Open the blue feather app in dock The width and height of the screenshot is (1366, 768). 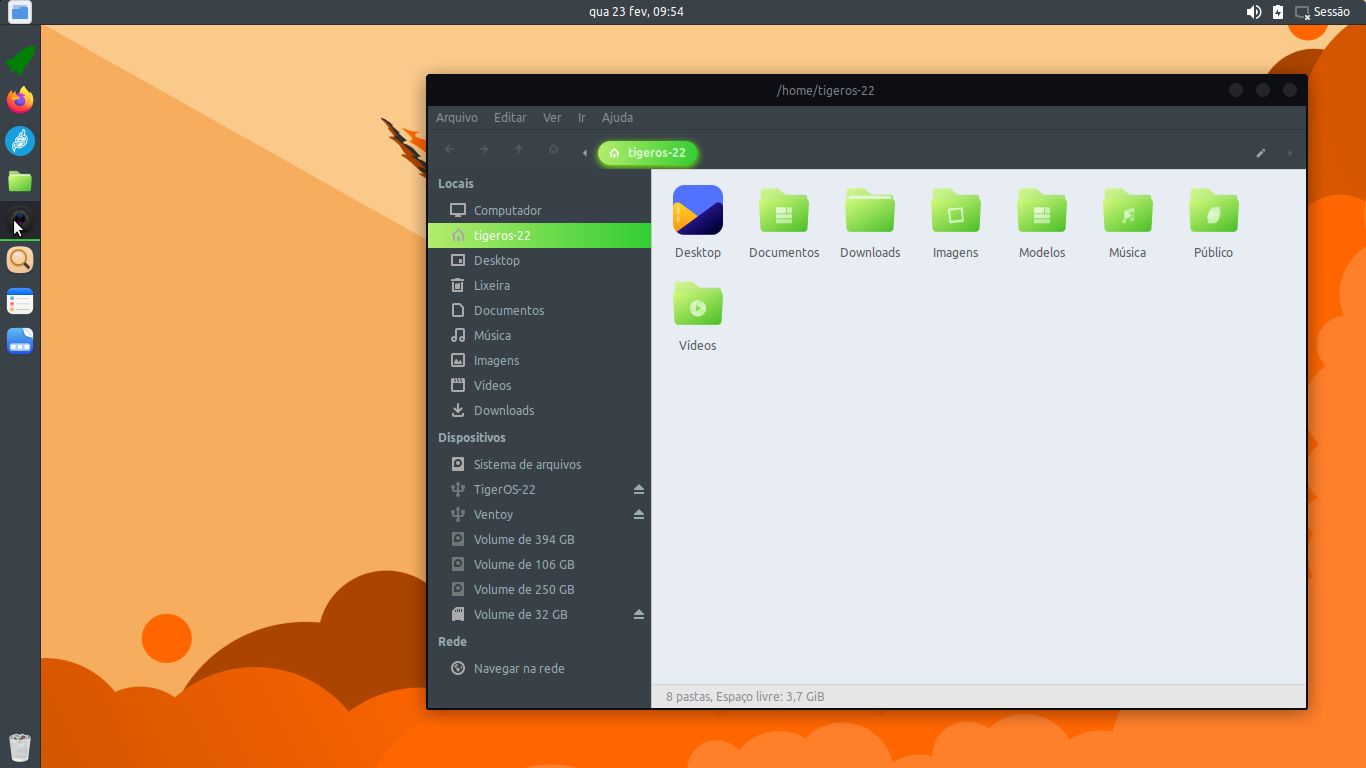[x=20, y=141]
